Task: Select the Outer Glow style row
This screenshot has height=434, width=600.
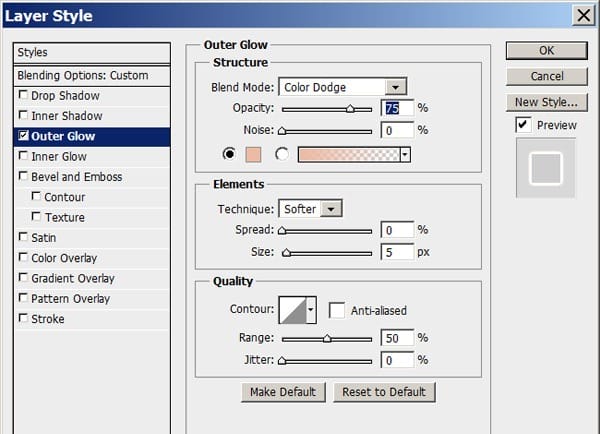Action: pos(92,136)
